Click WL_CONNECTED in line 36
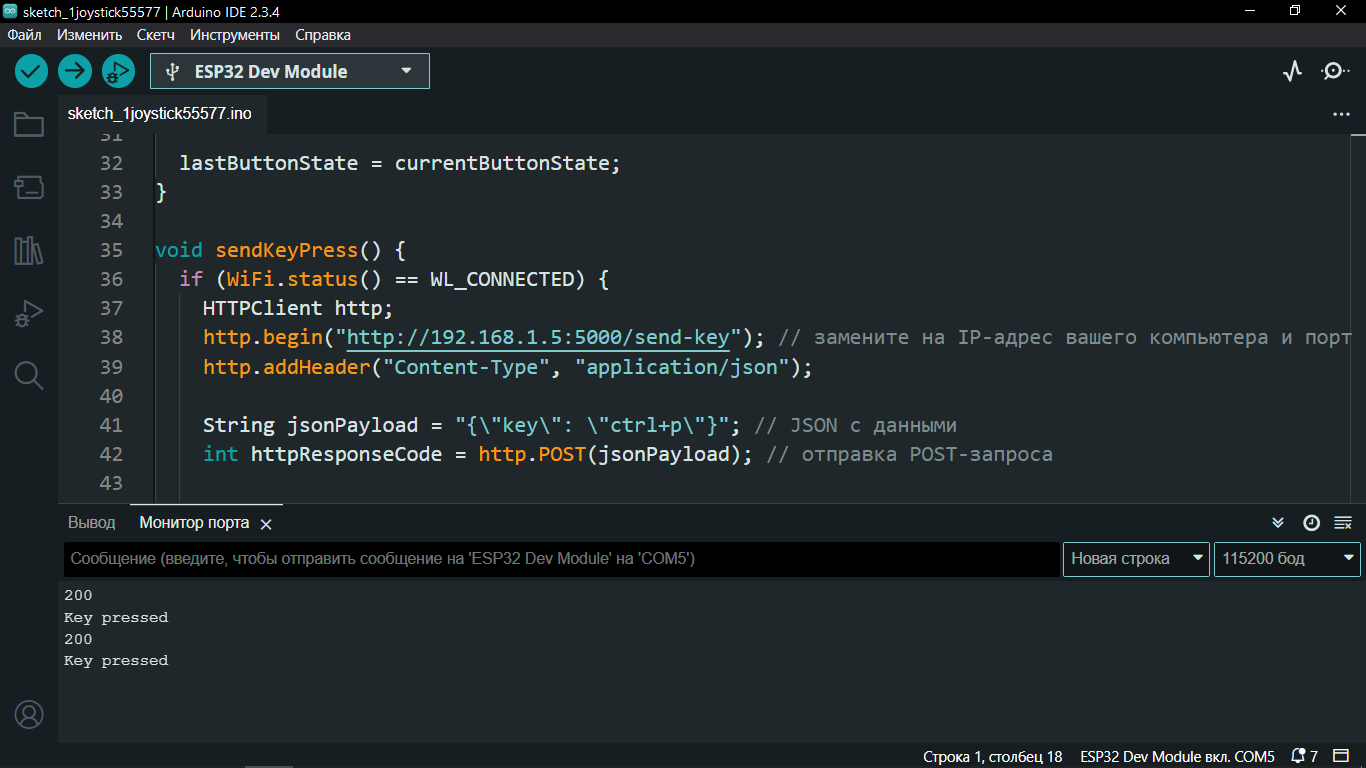Viewport: 1366px width, 768px height. [502, 279]
